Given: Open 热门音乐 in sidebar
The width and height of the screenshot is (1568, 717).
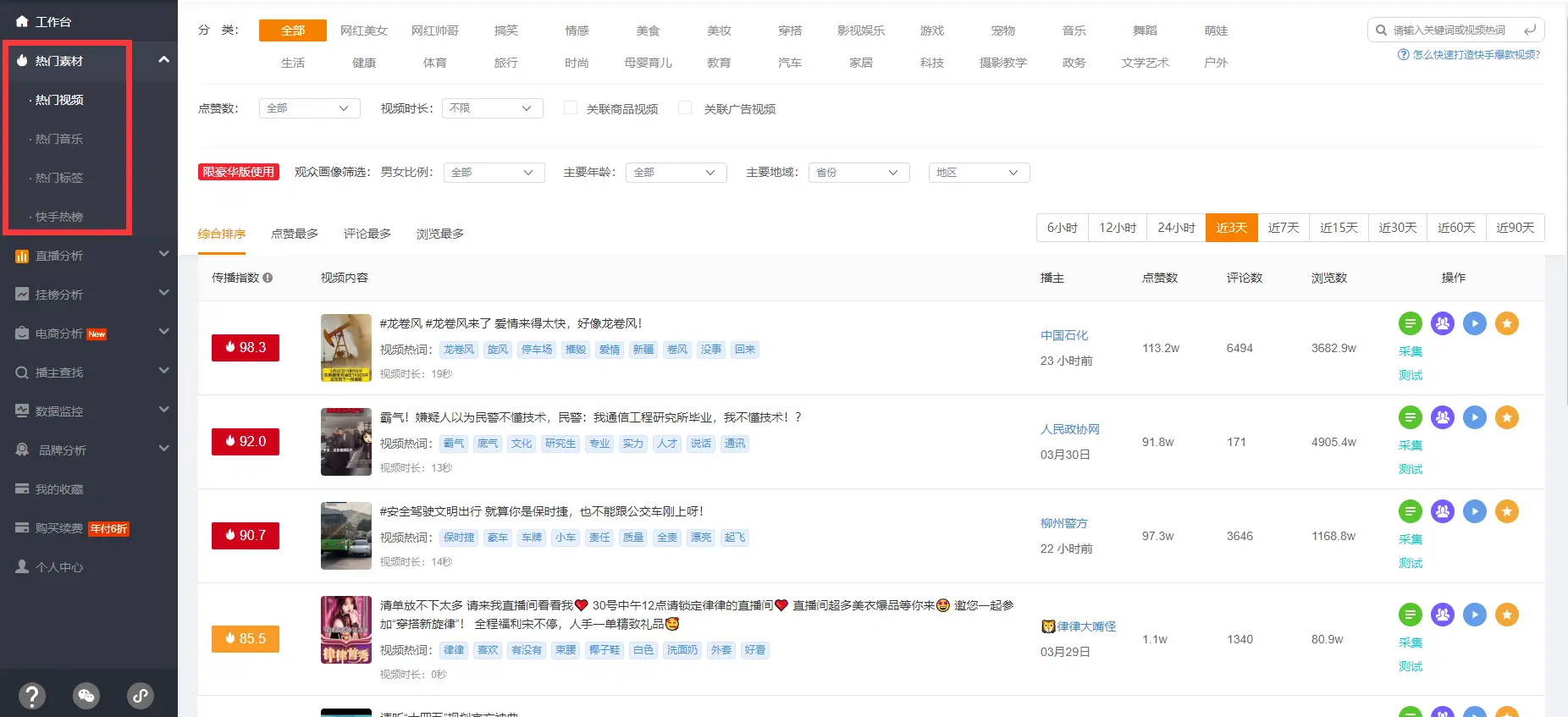Looking at the screenshot, I should [x=59, y=139].
